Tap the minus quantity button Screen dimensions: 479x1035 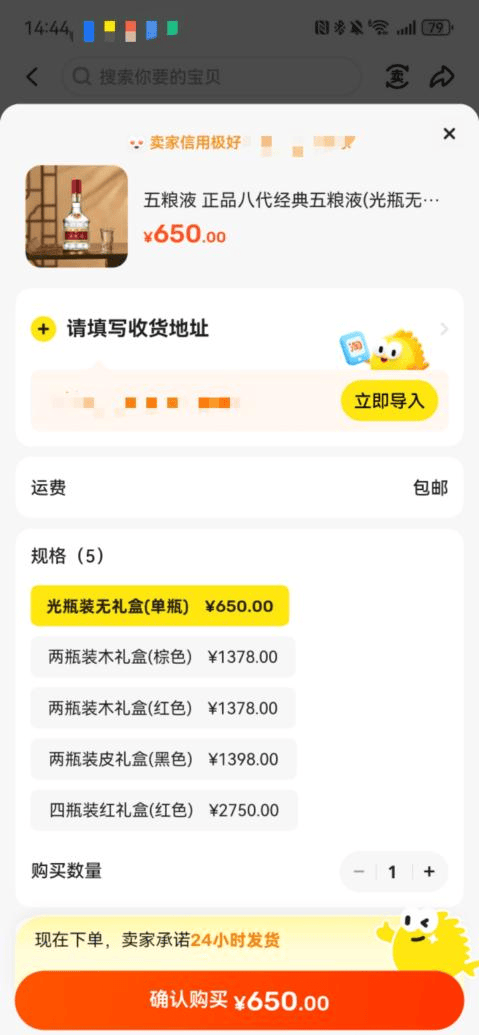coord(359,872)
